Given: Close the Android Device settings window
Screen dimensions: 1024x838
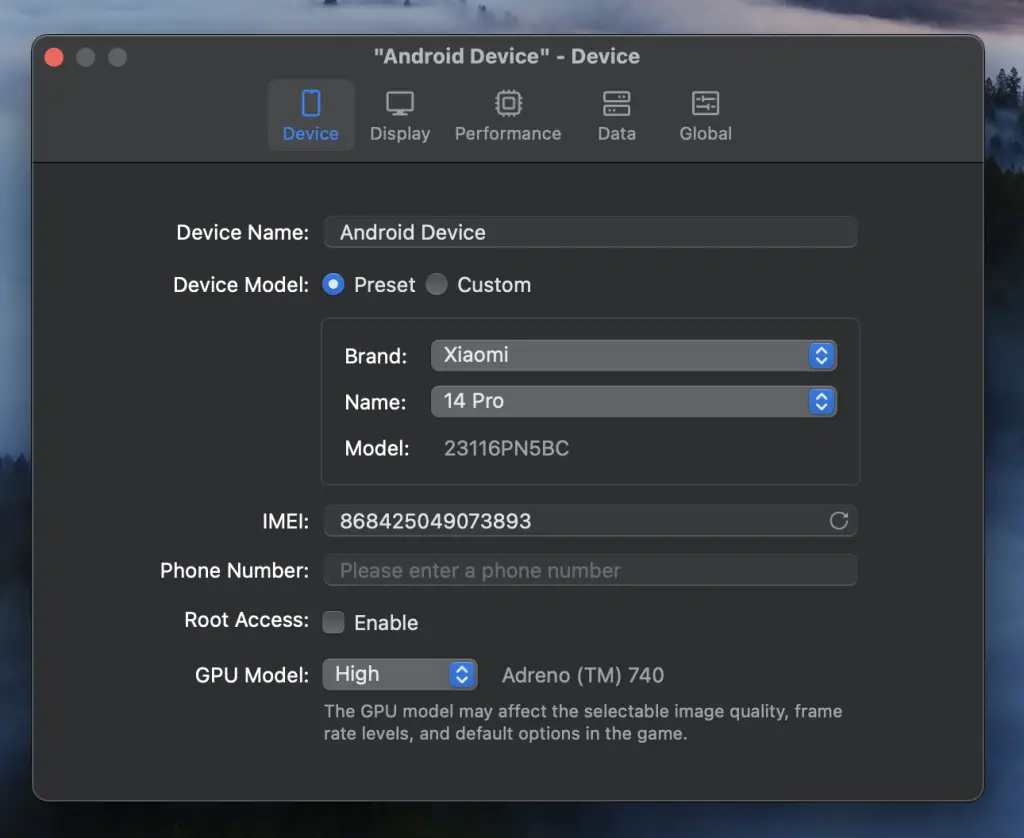Looking at the screenshot, I should 54,57.
